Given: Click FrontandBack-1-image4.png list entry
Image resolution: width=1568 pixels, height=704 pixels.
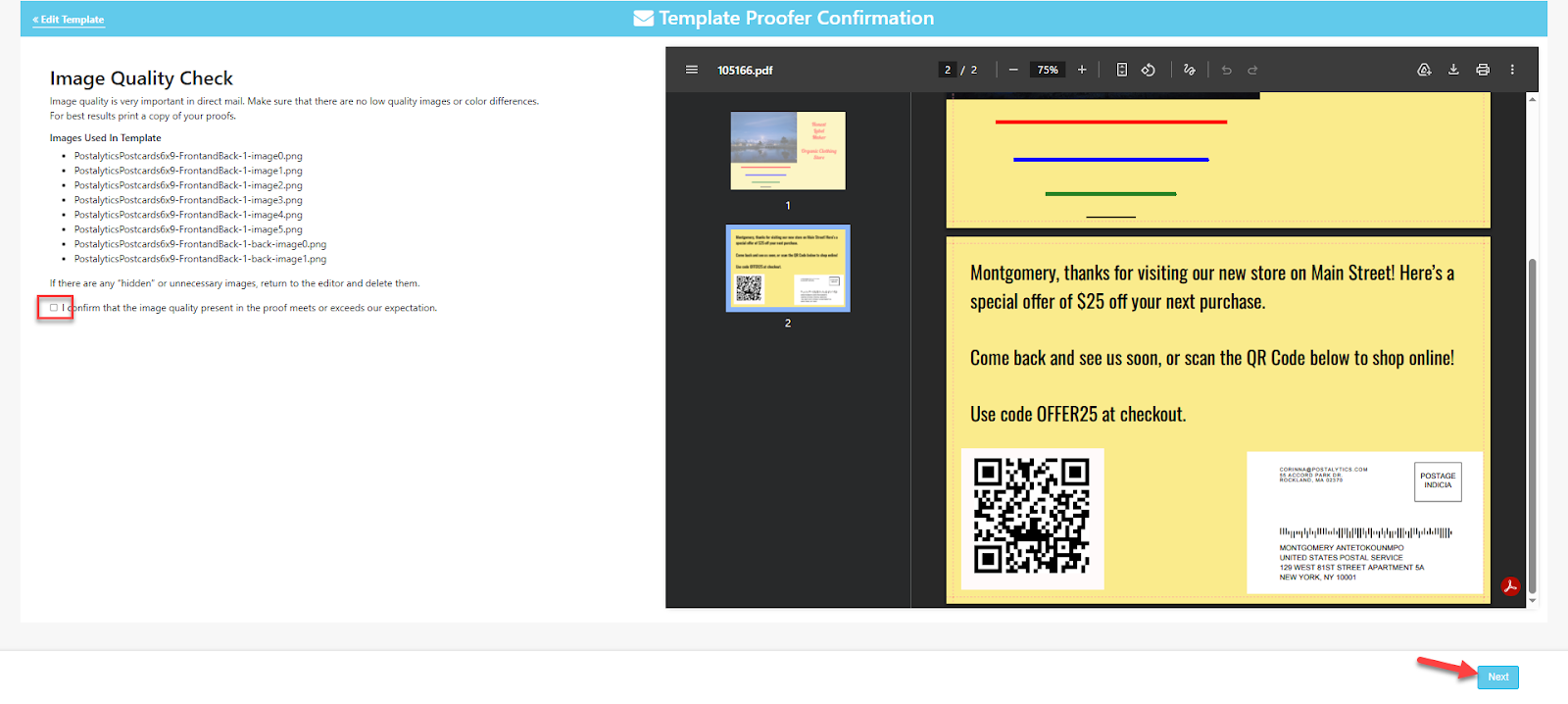Looking at the screenshot, I should point(188,215).
